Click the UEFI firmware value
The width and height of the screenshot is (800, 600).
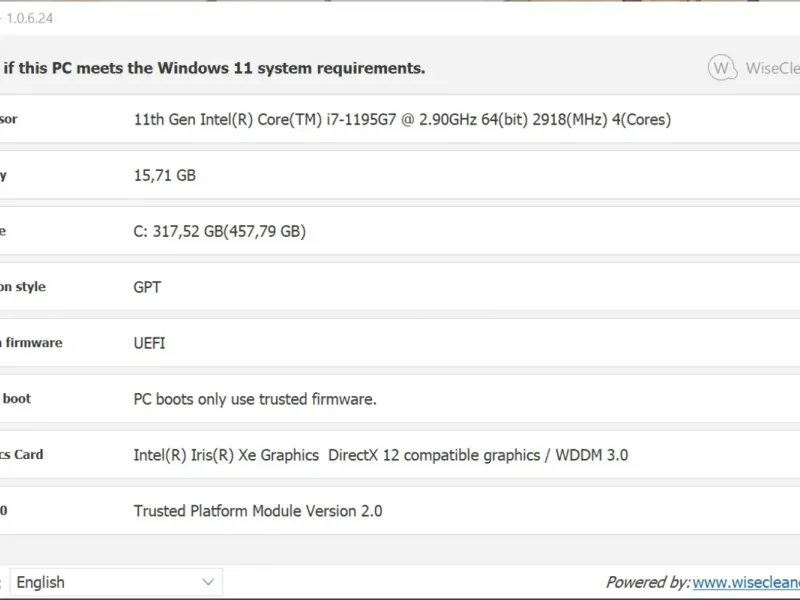(150, 343)
